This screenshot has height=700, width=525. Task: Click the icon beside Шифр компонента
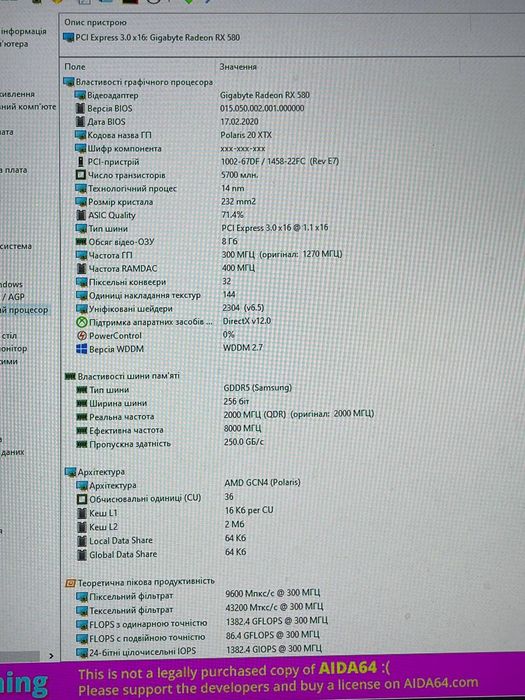click(80, 148)
